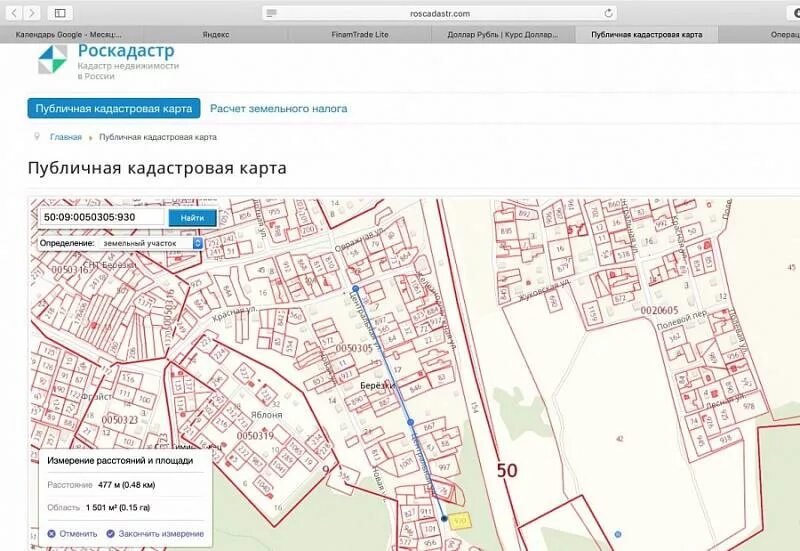The image size is (800, 551).
Task: Go back with Safari back arrow
Action: [x=14, y=13]
